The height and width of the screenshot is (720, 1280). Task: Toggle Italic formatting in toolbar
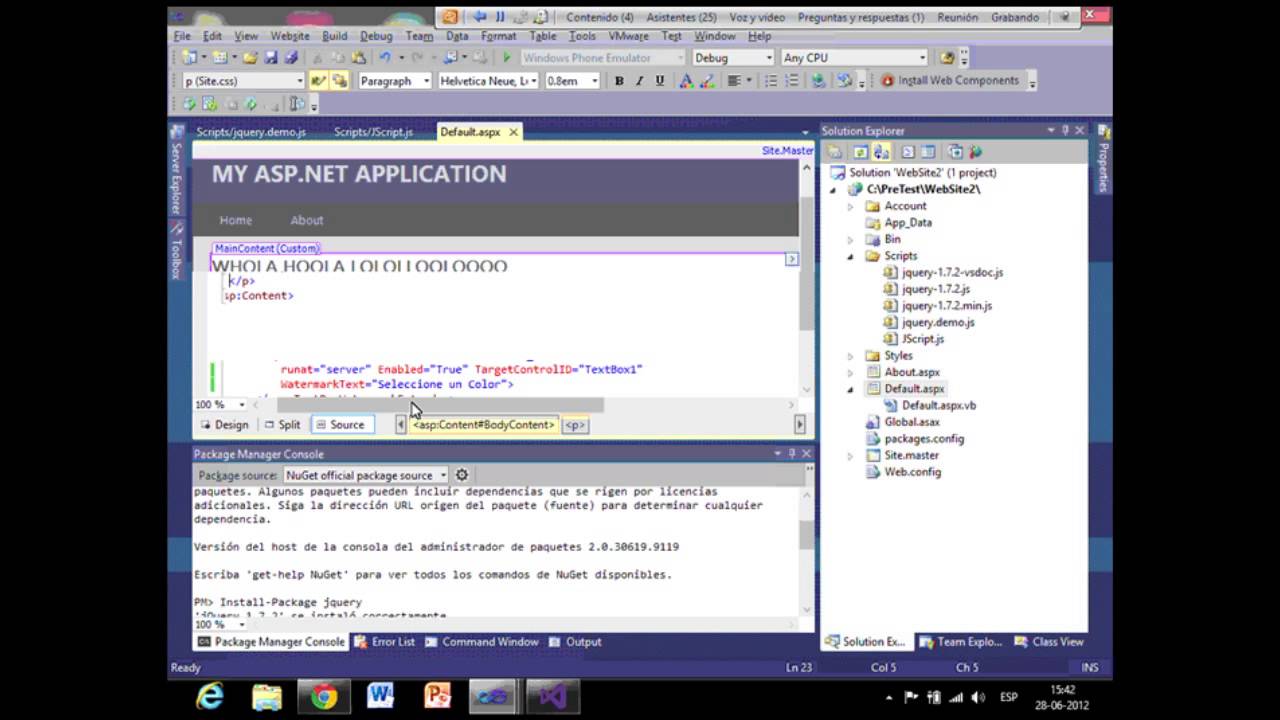coord(639,81)
